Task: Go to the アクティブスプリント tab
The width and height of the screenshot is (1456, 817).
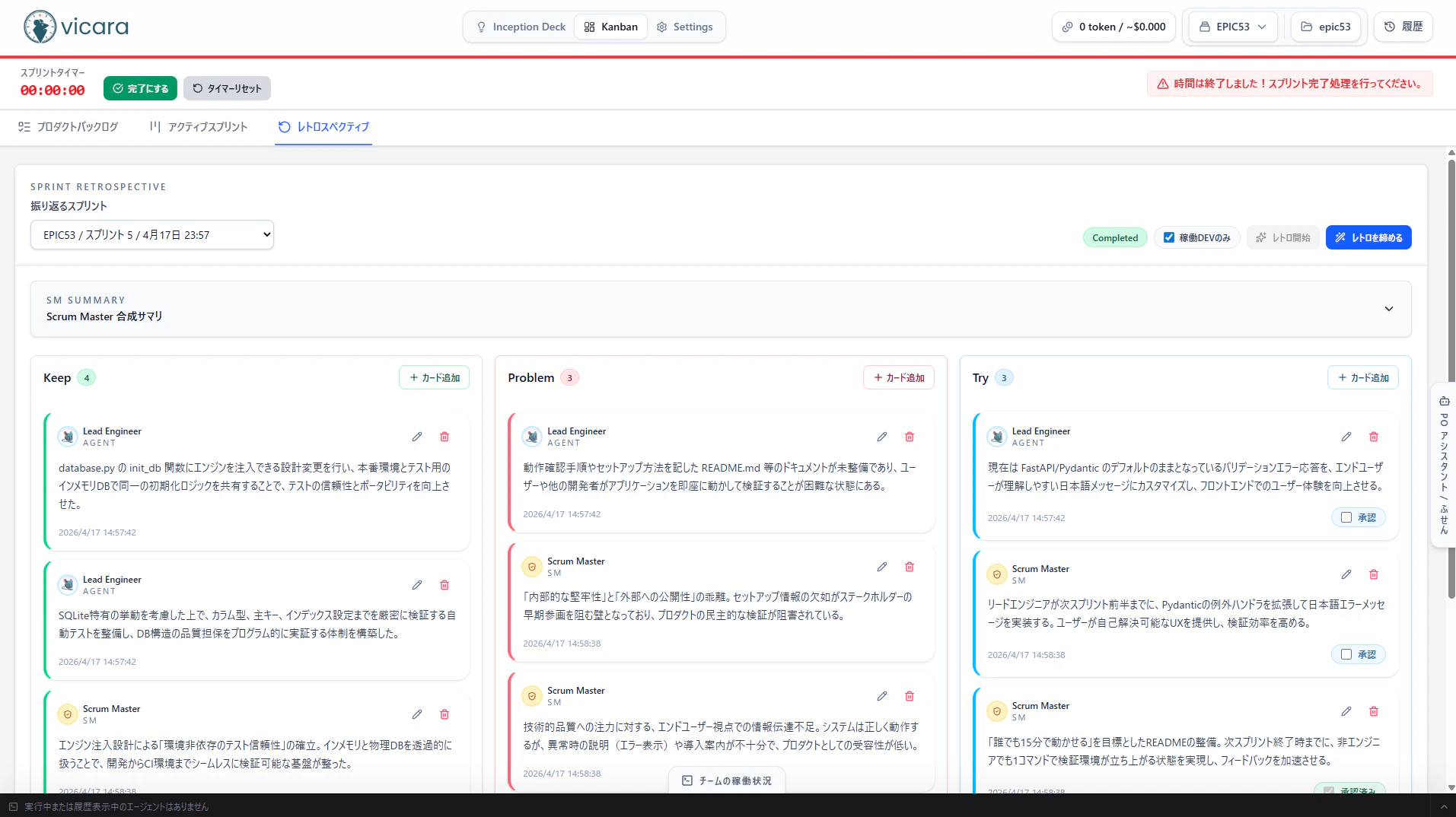Action: click(199, 127)
